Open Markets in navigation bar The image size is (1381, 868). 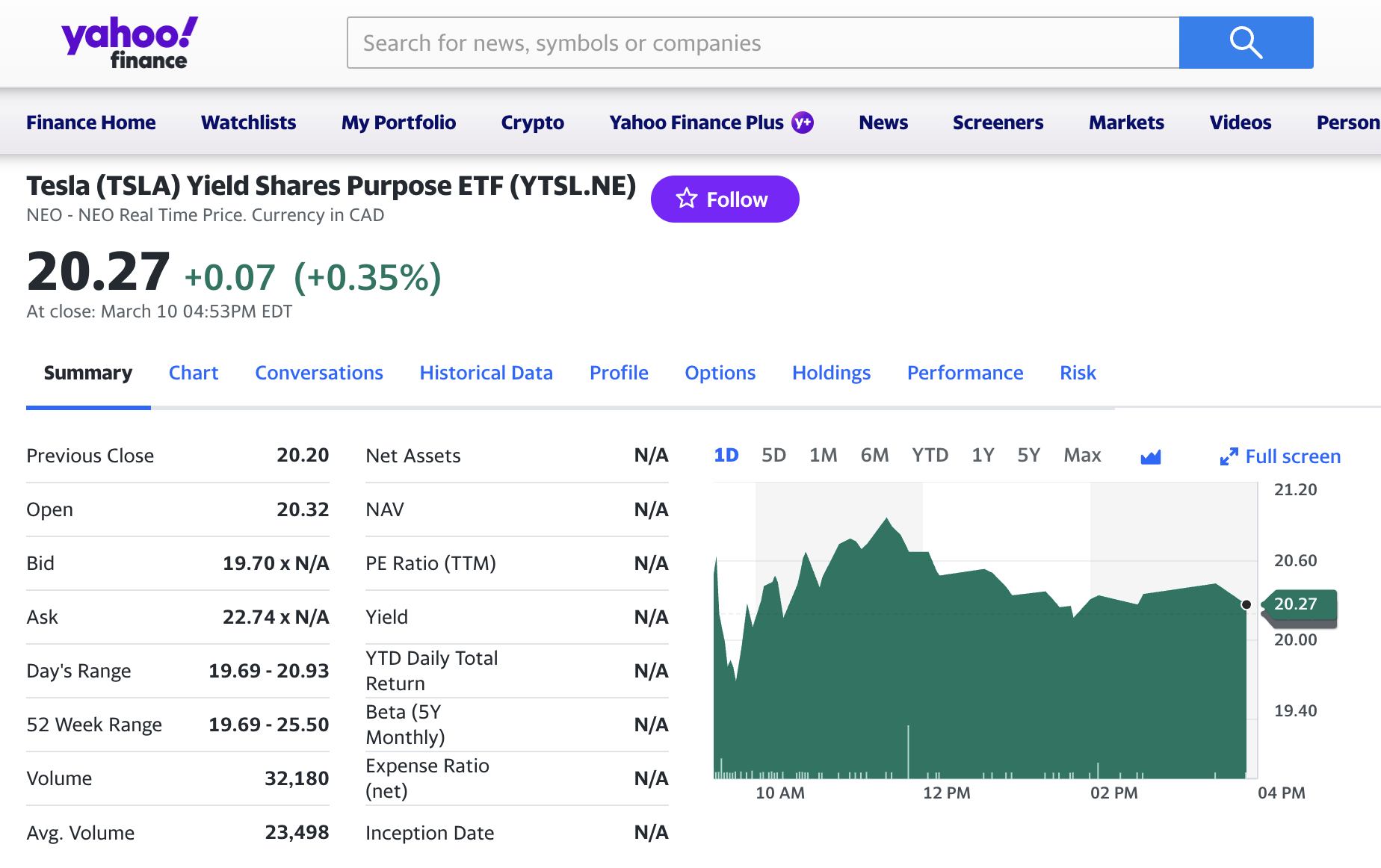[1126, 122]
